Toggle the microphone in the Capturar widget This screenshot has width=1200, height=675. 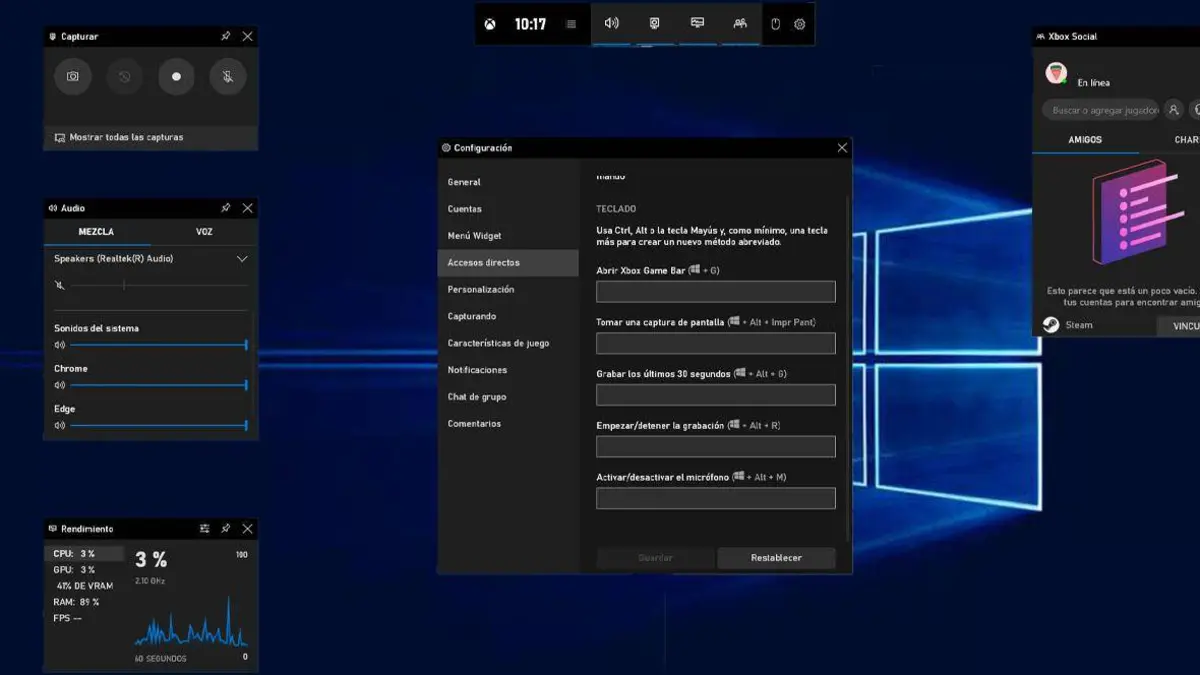pyautogui.click(x=228, y=77)
